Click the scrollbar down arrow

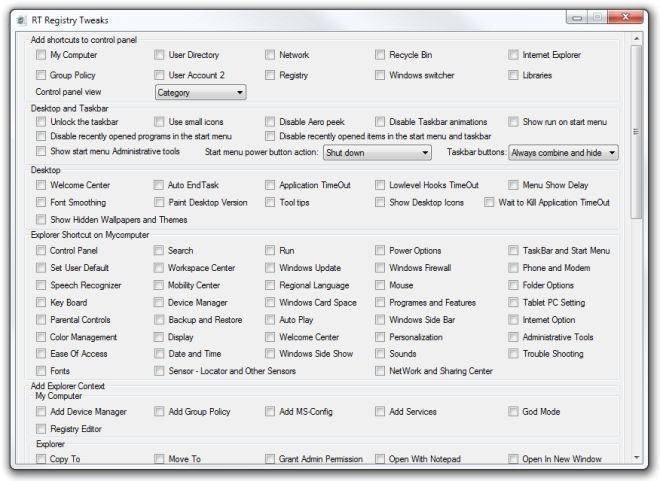click(638, 457)
